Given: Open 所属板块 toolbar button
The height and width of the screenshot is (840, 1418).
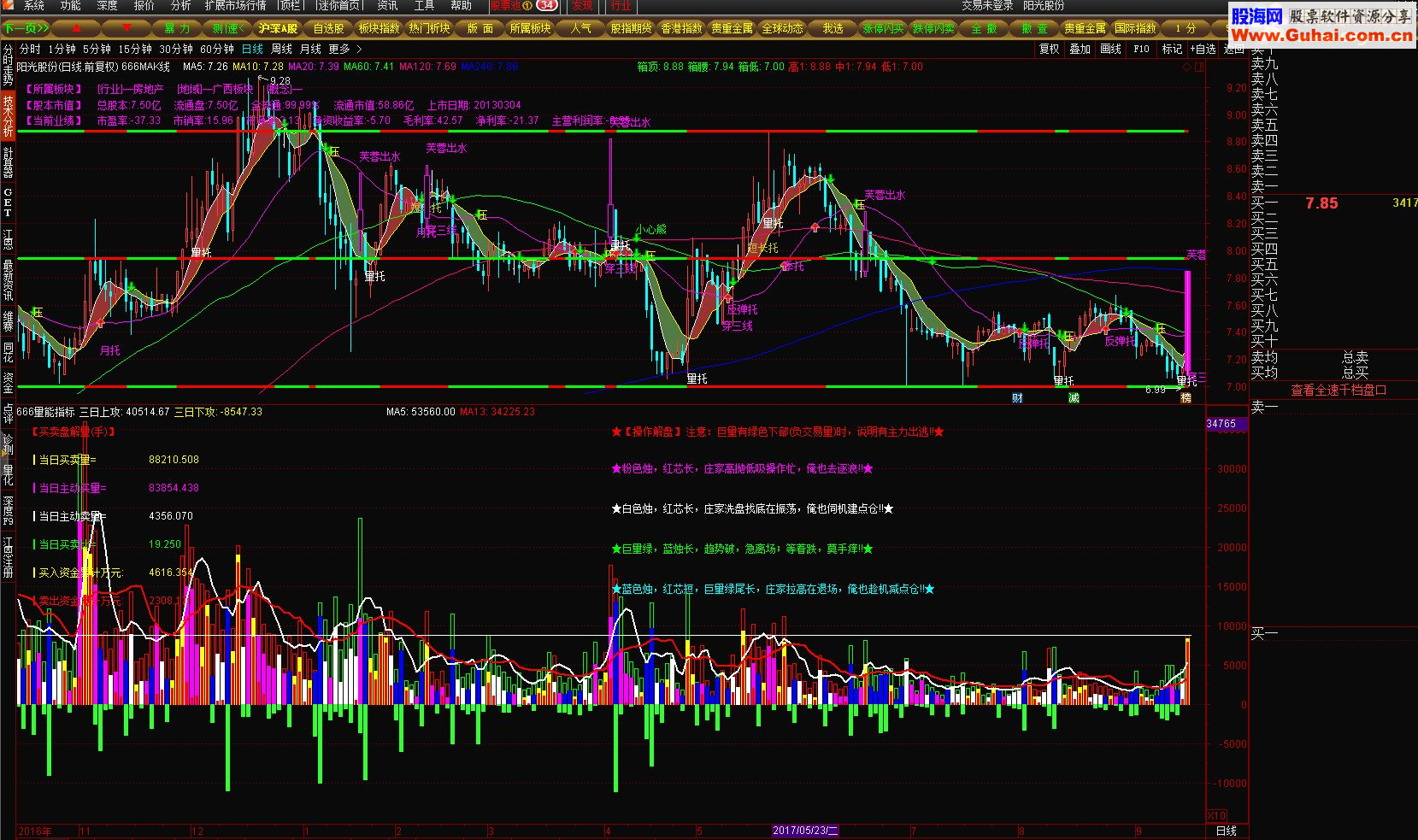Looking at the screenshot, I should coord(530,28).
